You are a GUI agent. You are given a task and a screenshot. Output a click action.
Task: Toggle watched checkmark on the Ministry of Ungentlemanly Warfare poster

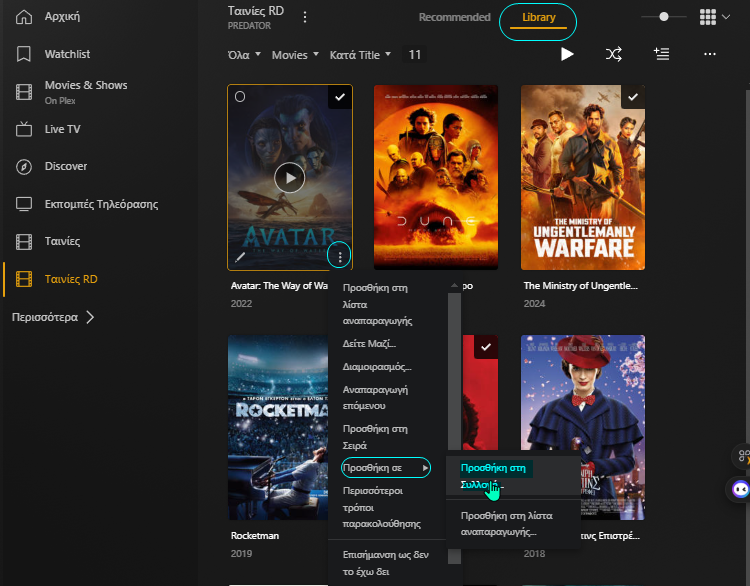coord(633,97)
